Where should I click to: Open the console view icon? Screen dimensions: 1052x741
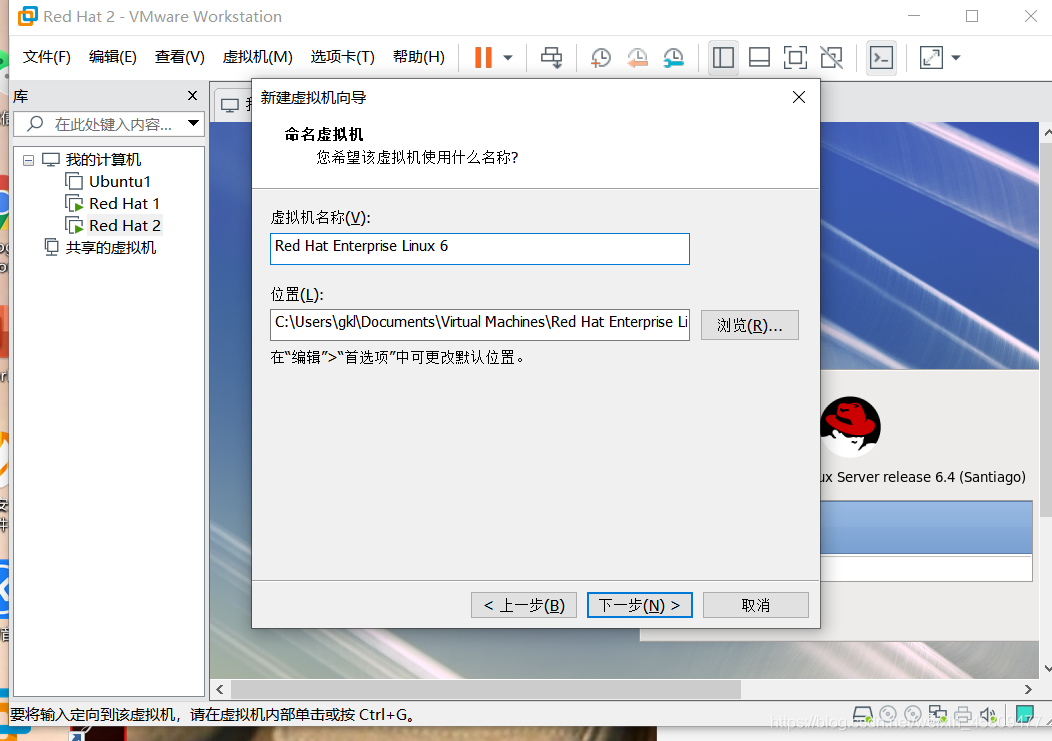point(881,58)
